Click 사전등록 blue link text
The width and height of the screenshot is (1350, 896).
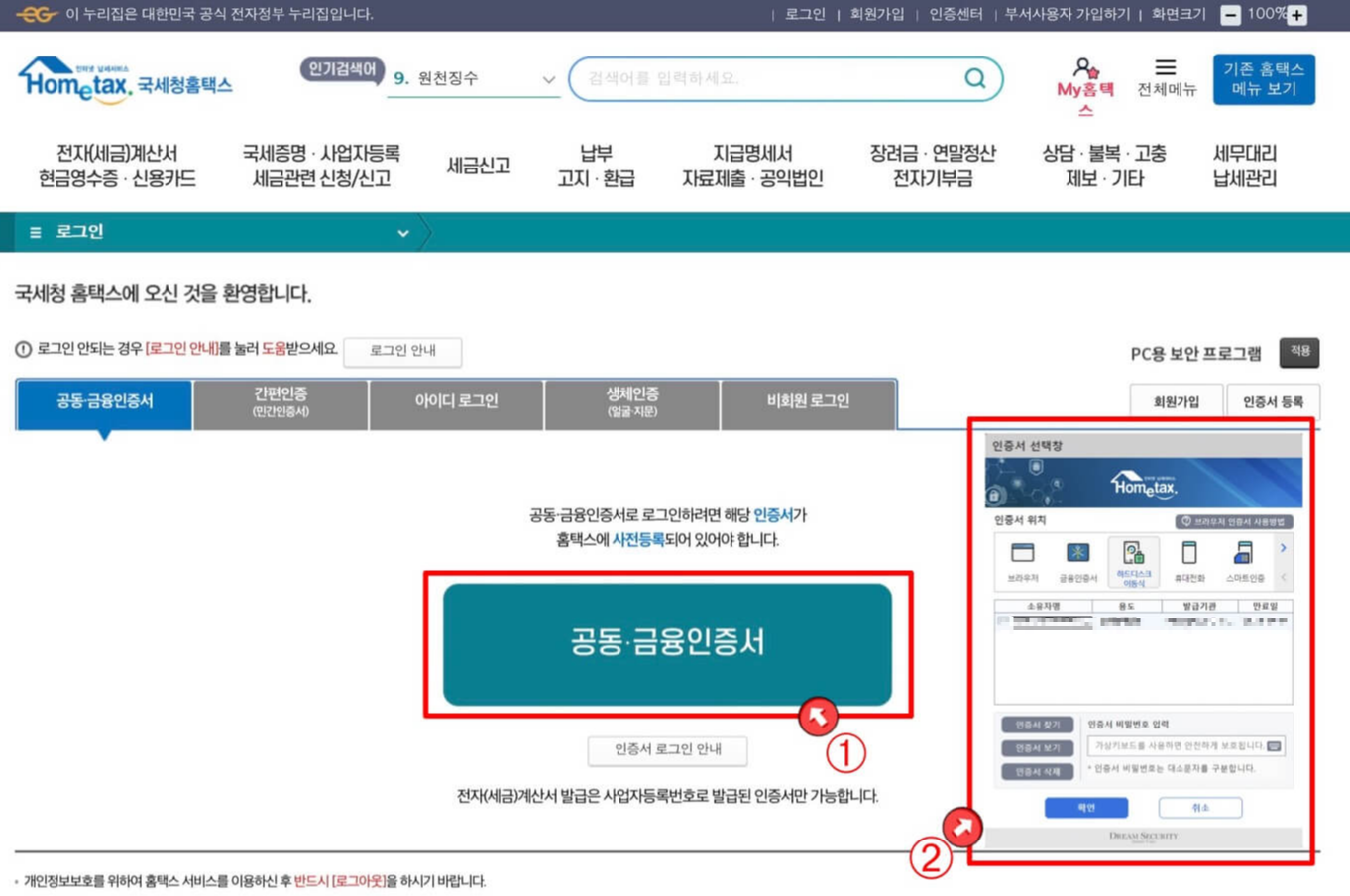point(638,540)
